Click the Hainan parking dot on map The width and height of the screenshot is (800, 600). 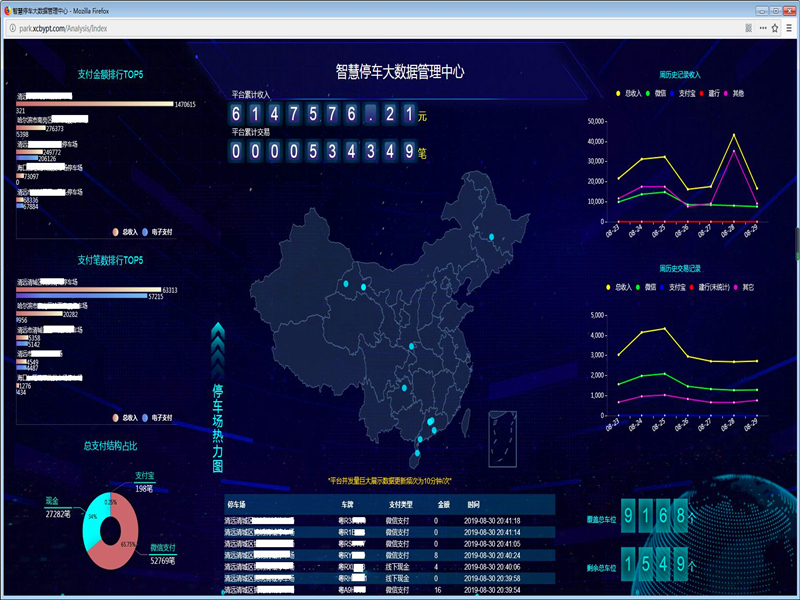click(x=417, y=453)
